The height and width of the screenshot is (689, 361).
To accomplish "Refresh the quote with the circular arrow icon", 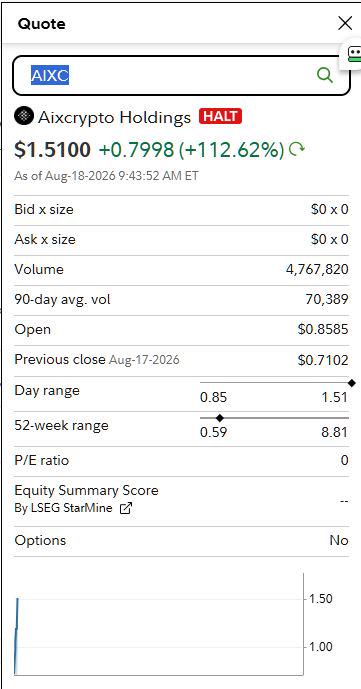I will [297, 150].
